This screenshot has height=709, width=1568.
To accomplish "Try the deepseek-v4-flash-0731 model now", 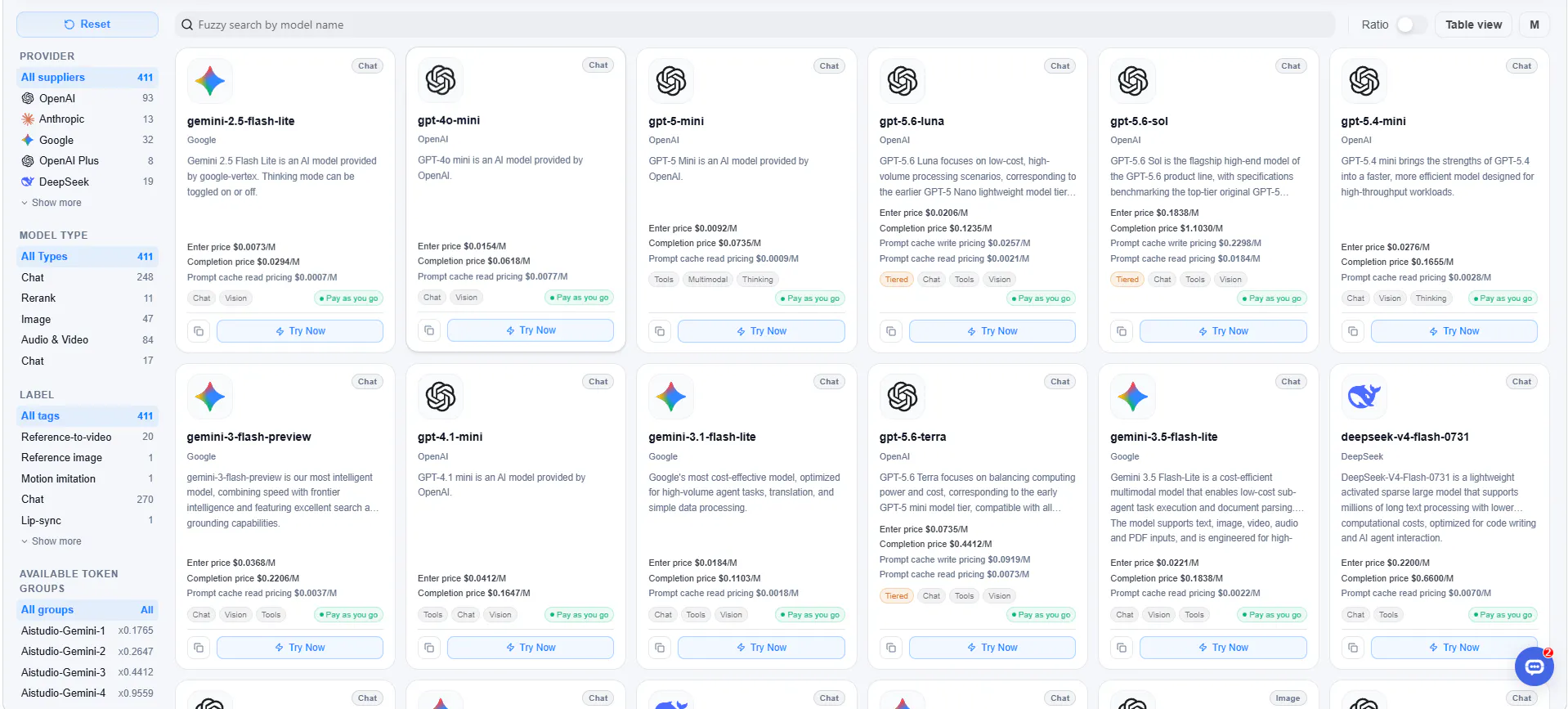I will (x=1454, y=648).
